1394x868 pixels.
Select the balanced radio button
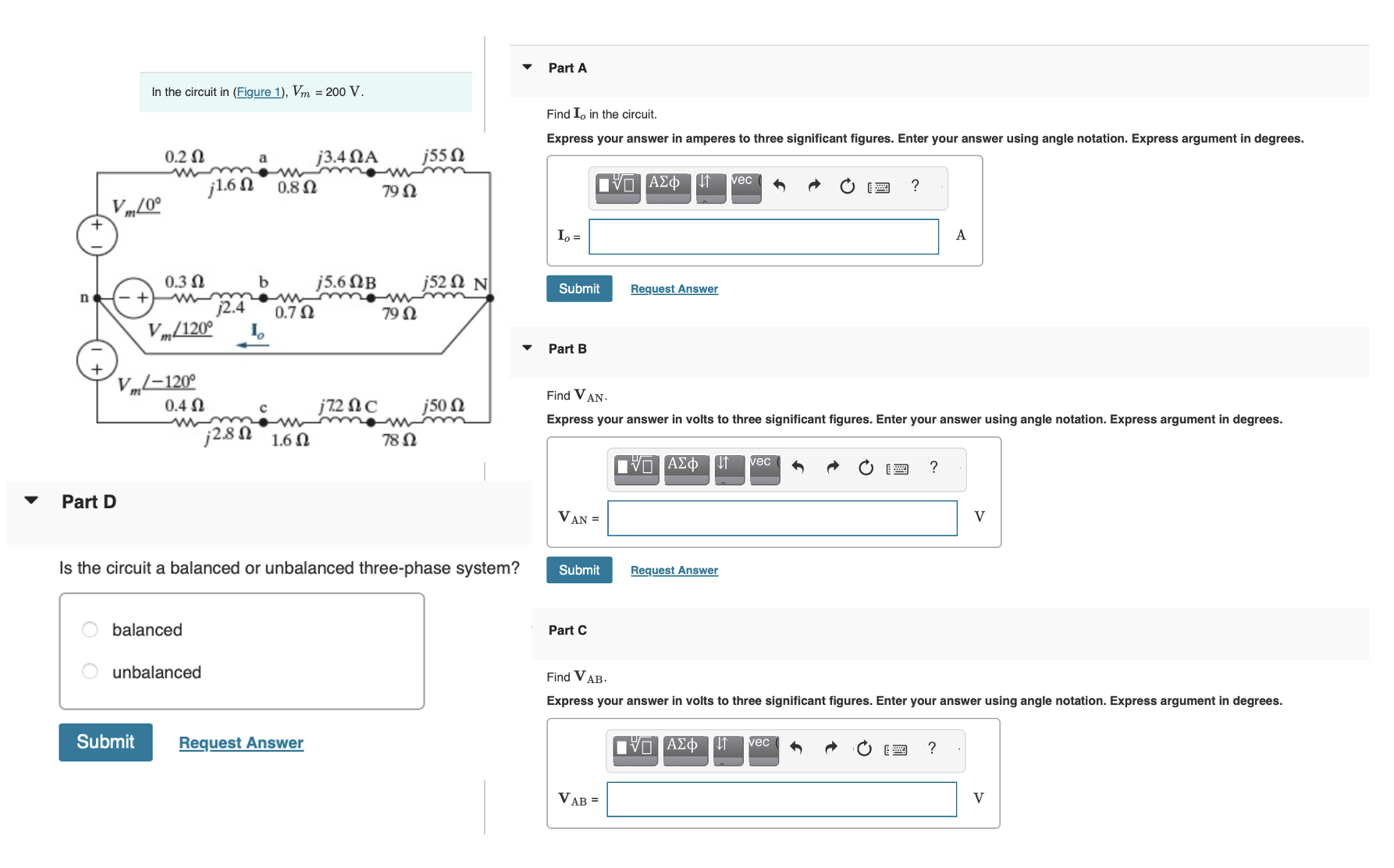click(89, 629)
